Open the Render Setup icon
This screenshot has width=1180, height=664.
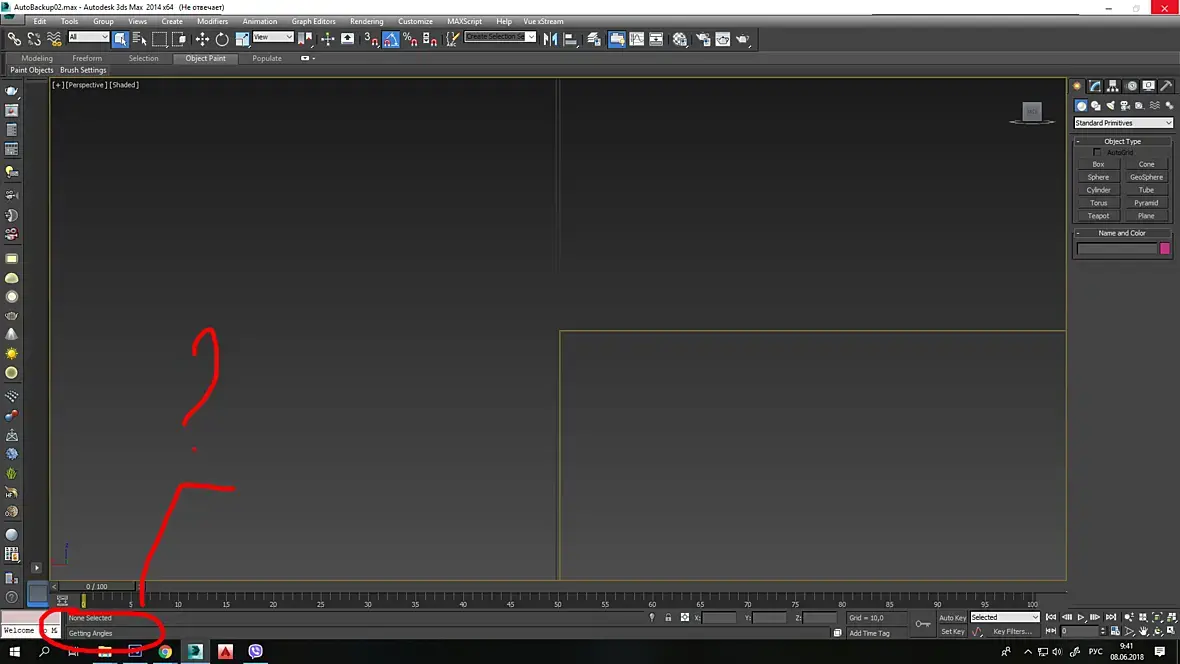pyautogui.click(x=703, y=39)
